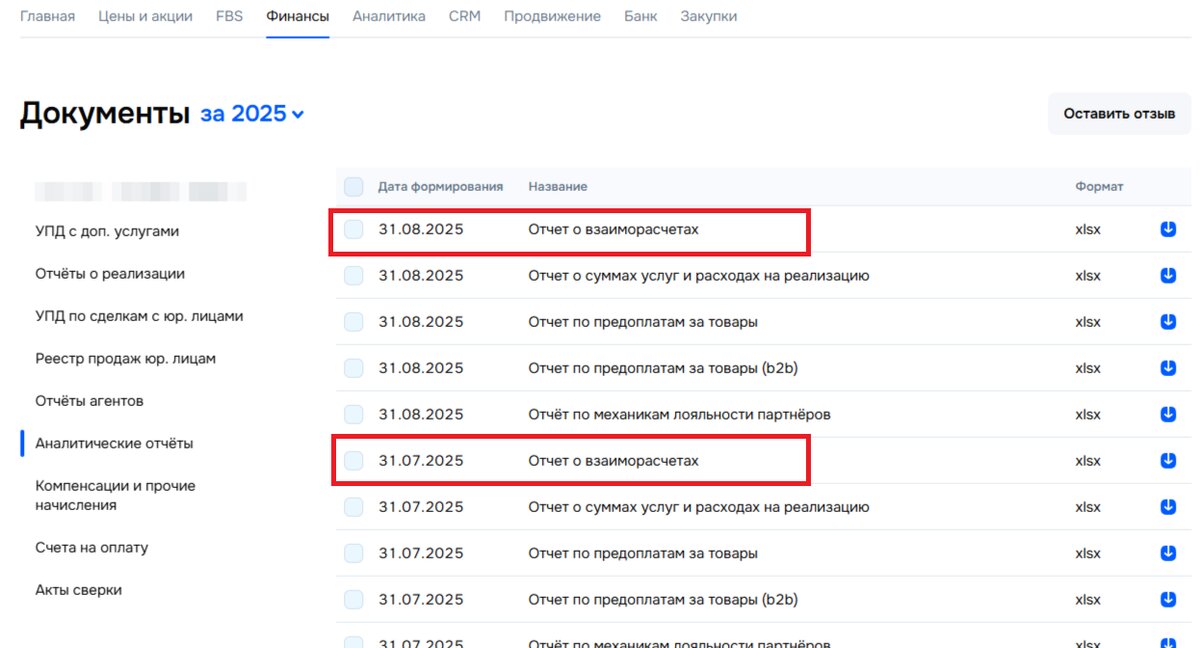This screenshot has height=648, width=1200.
Task: Toggle the select-all checkbox in table header
Action: click(x=354, y=187)
